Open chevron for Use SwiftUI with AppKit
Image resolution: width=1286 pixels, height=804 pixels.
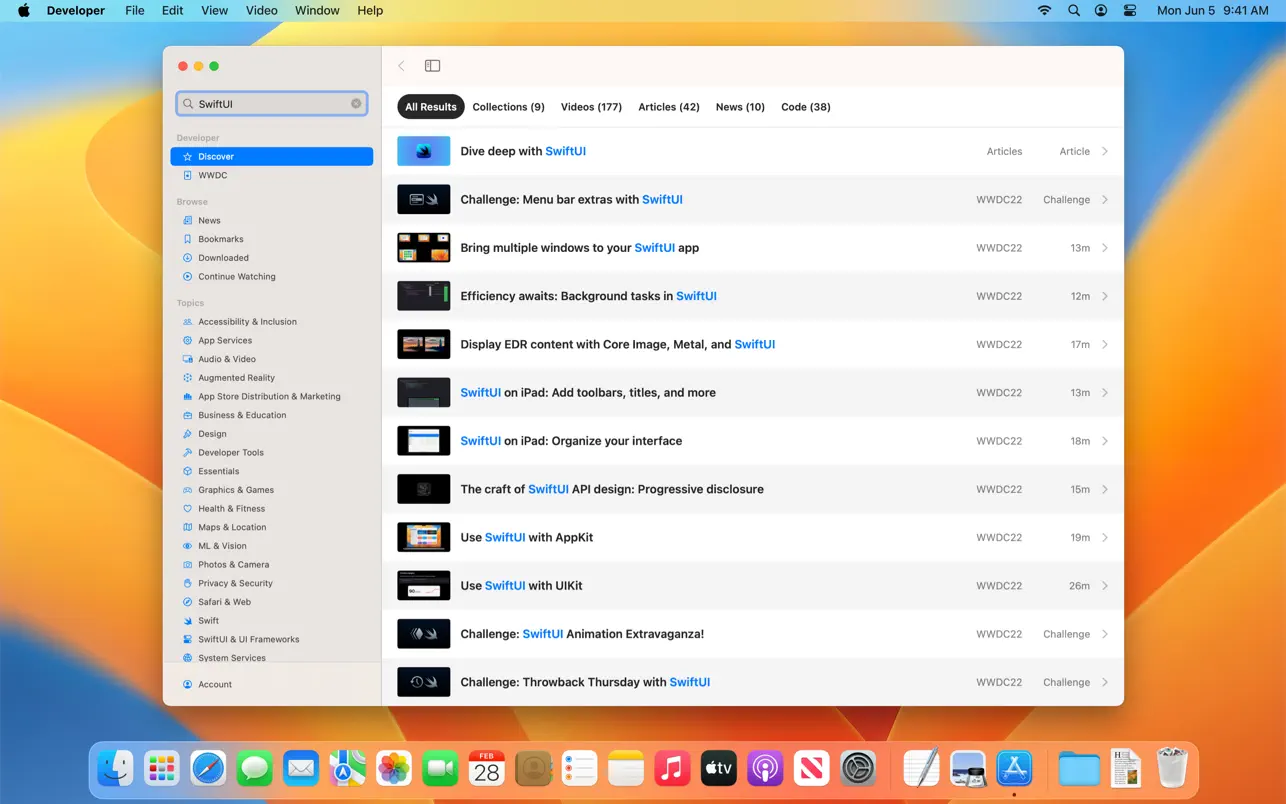(x=1105, y=537)
